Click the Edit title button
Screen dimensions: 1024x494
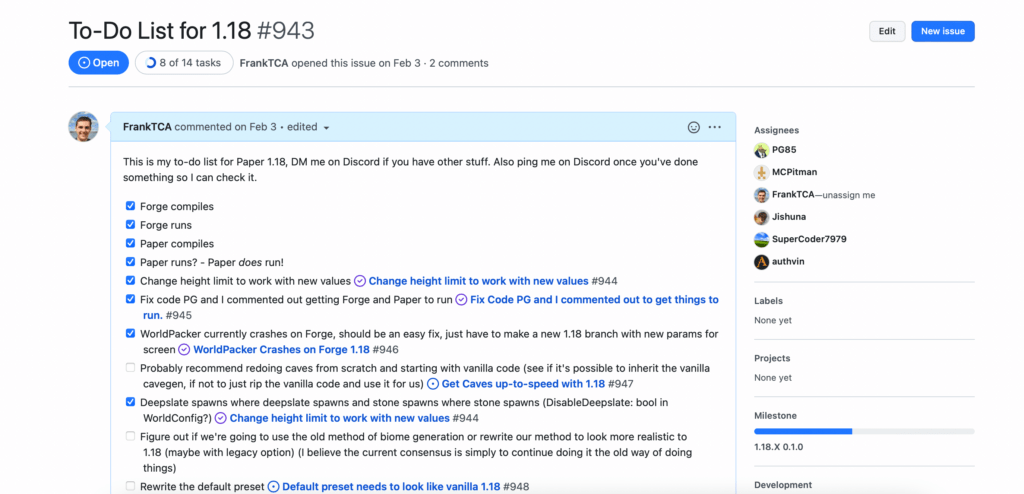(887, 31)
